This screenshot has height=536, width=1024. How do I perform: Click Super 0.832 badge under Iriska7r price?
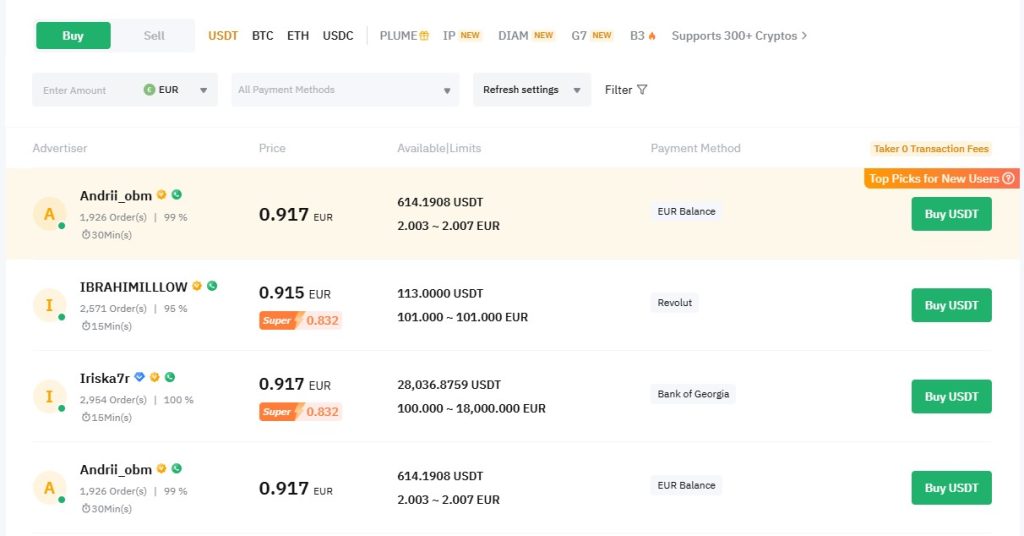(x=300, y=412)
